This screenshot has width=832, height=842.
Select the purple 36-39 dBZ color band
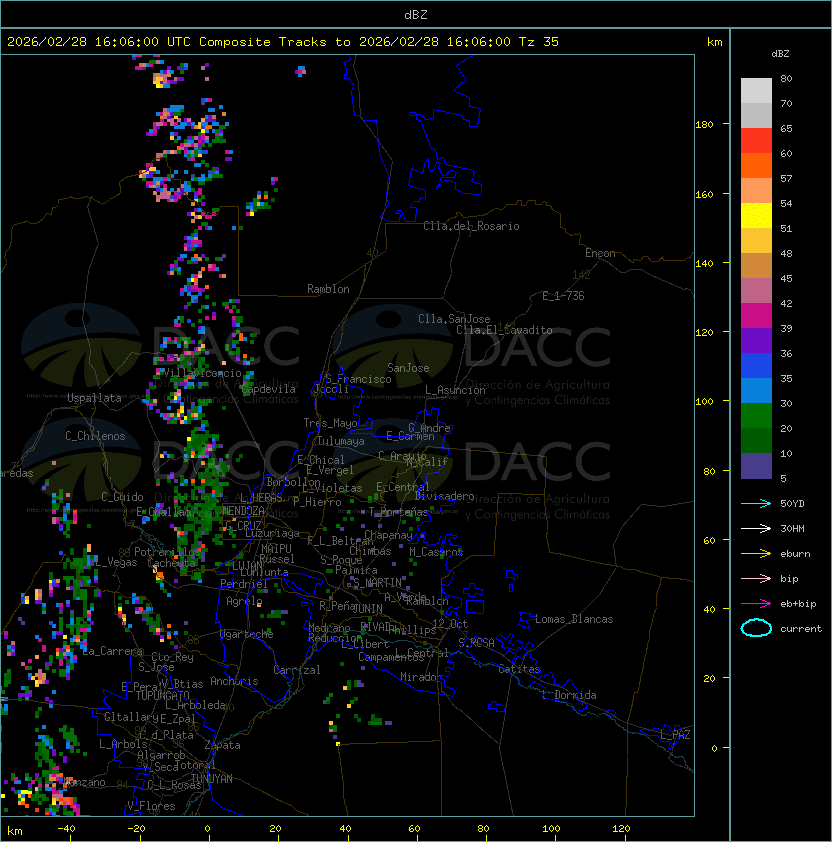(756, 340)
